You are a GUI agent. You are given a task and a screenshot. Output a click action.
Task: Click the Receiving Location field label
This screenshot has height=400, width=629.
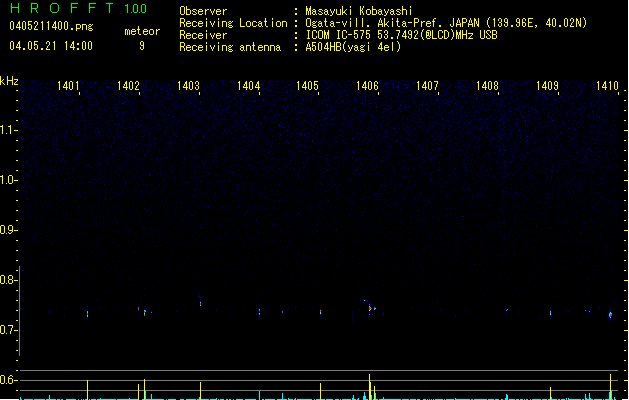point(233,23)
